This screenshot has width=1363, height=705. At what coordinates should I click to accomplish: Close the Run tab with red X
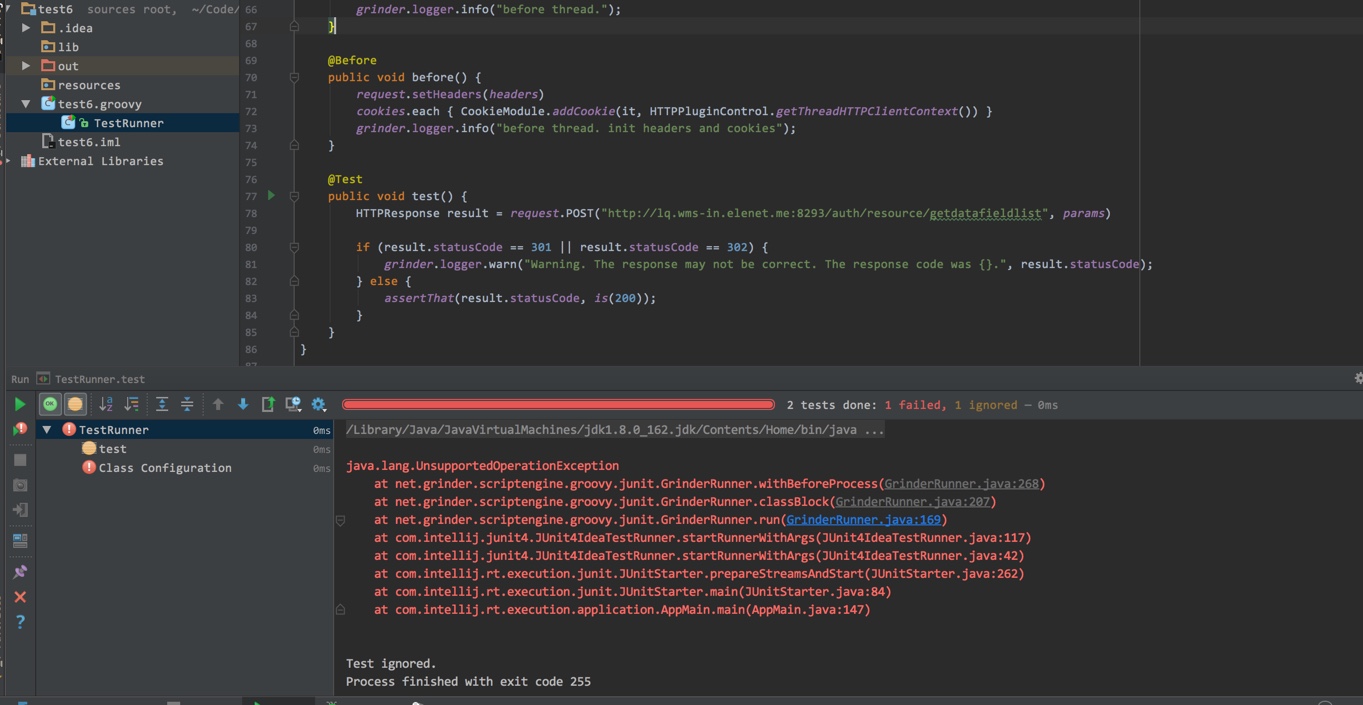click(19, 597)
